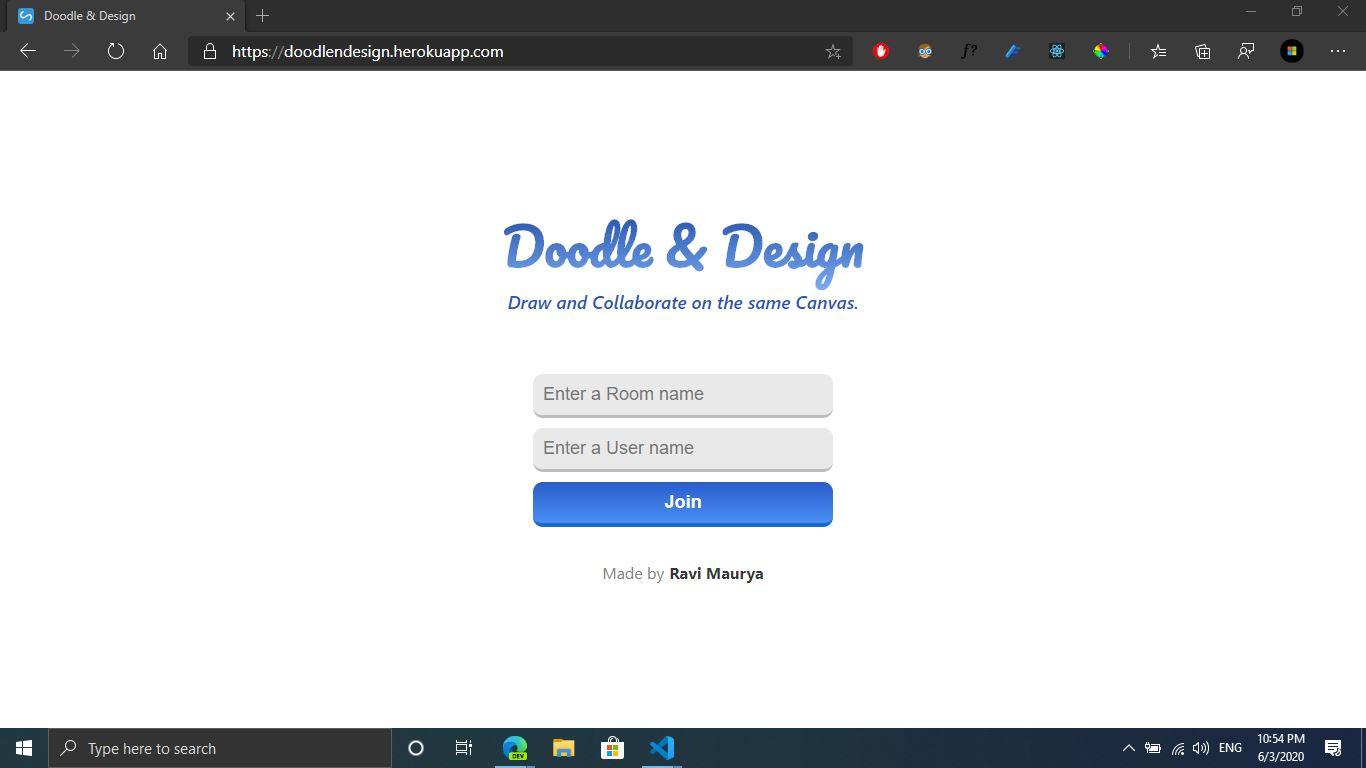Click the send feedback icon in toolbar
This screenshot has height=768, width=1366.
tap(1246, 51)
